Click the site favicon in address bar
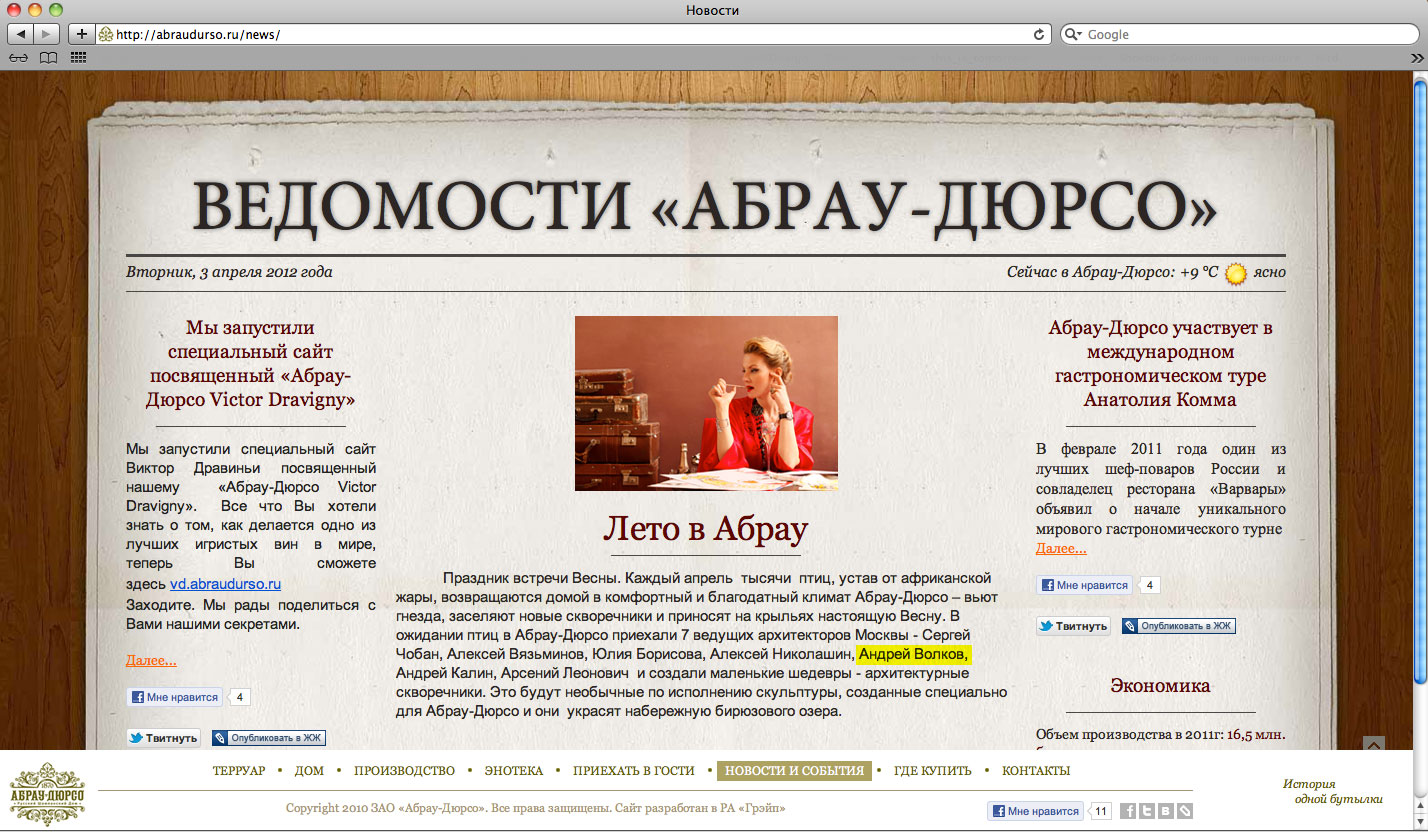1428x832 pixels. click(x=106, y=34)
